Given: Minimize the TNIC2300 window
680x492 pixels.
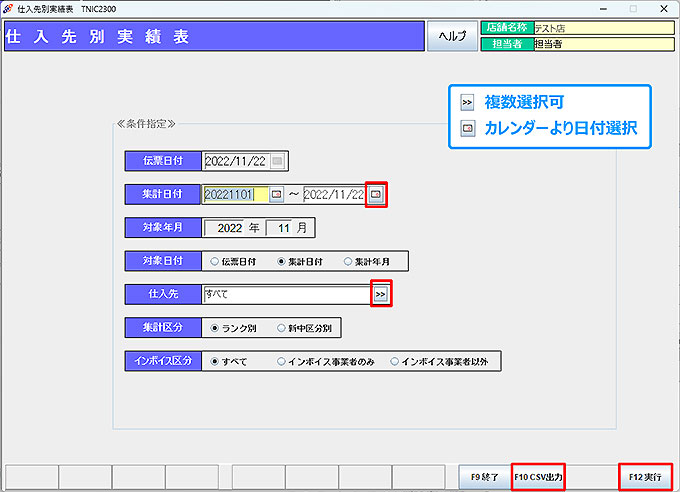Looking at the screenshot, I should tap(603, 9).
